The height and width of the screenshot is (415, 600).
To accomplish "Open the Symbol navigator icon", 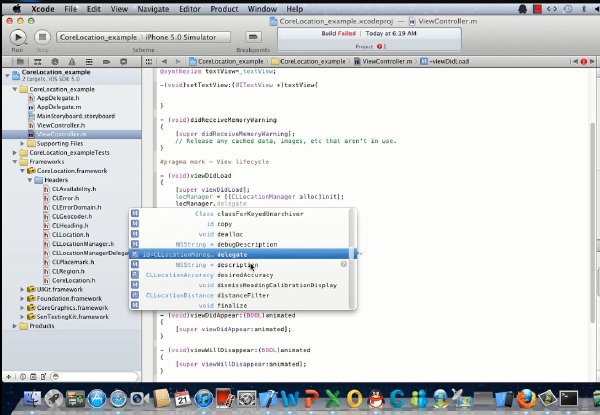I will coord(38,62).
